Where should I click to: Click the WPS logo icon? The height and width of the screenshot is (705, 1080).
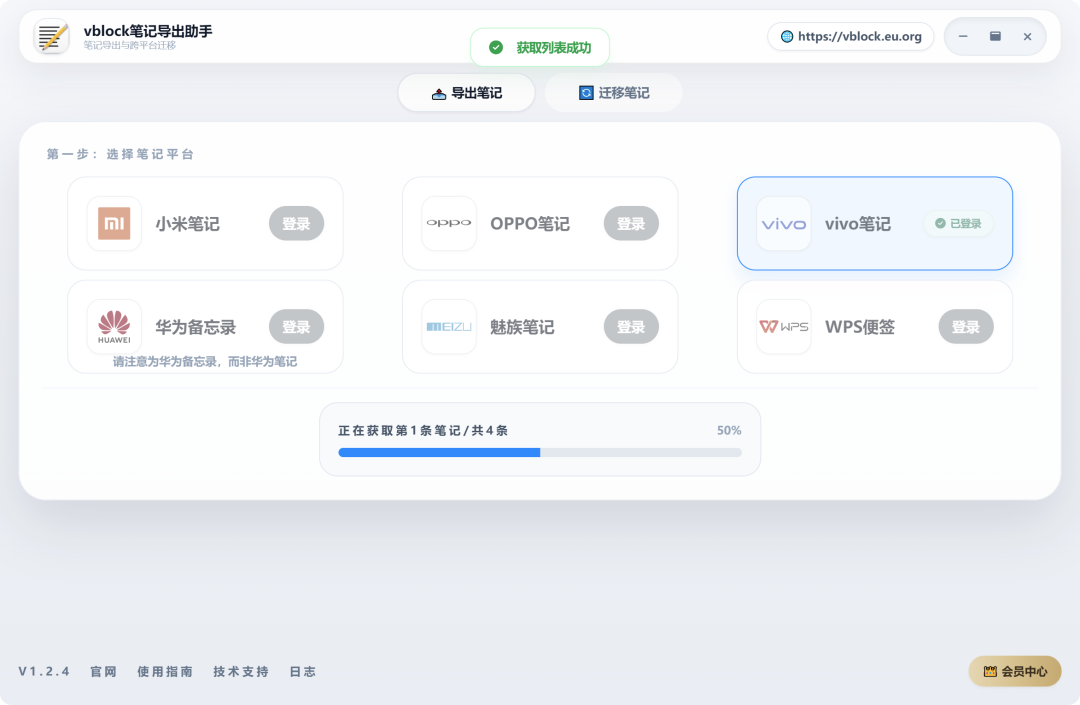[x=784, y=326]
